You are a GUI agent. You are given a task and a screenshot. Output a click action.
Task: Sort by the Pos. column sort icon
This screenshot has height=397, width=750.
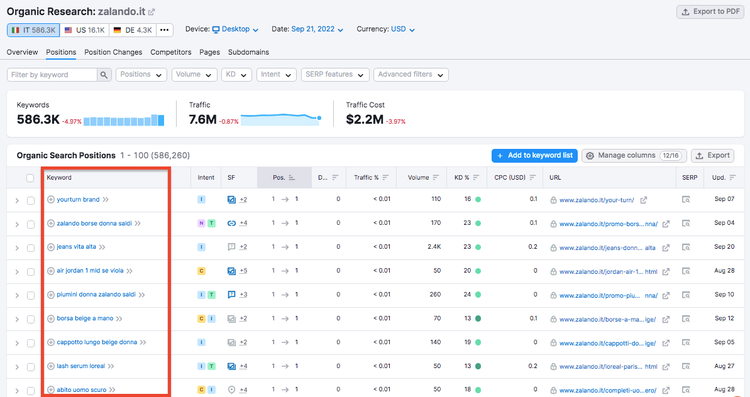tap(292, 177)
